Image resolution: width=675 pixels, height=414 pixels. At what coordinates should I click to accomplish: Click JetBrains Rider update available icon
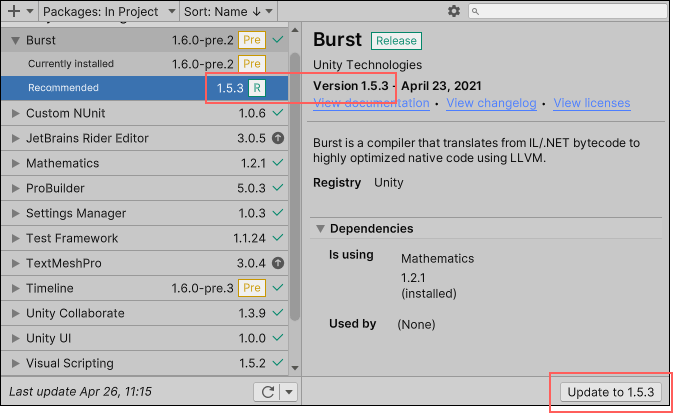coord(278,138)
